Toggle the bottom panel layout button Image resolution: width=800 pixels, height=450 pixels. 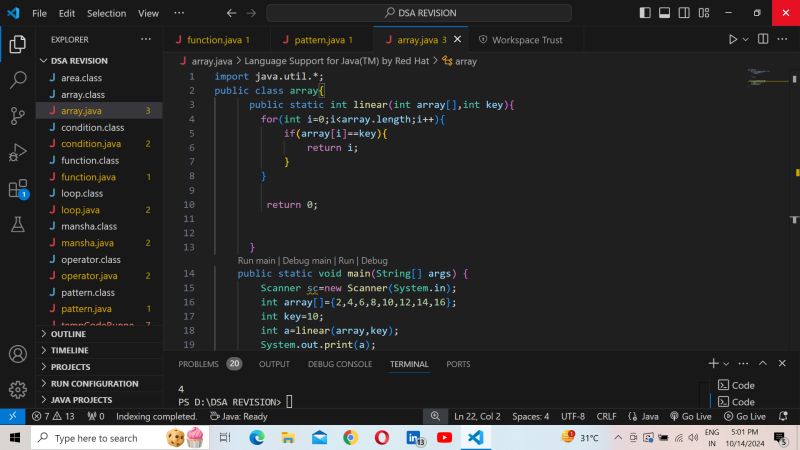[664, 13]
